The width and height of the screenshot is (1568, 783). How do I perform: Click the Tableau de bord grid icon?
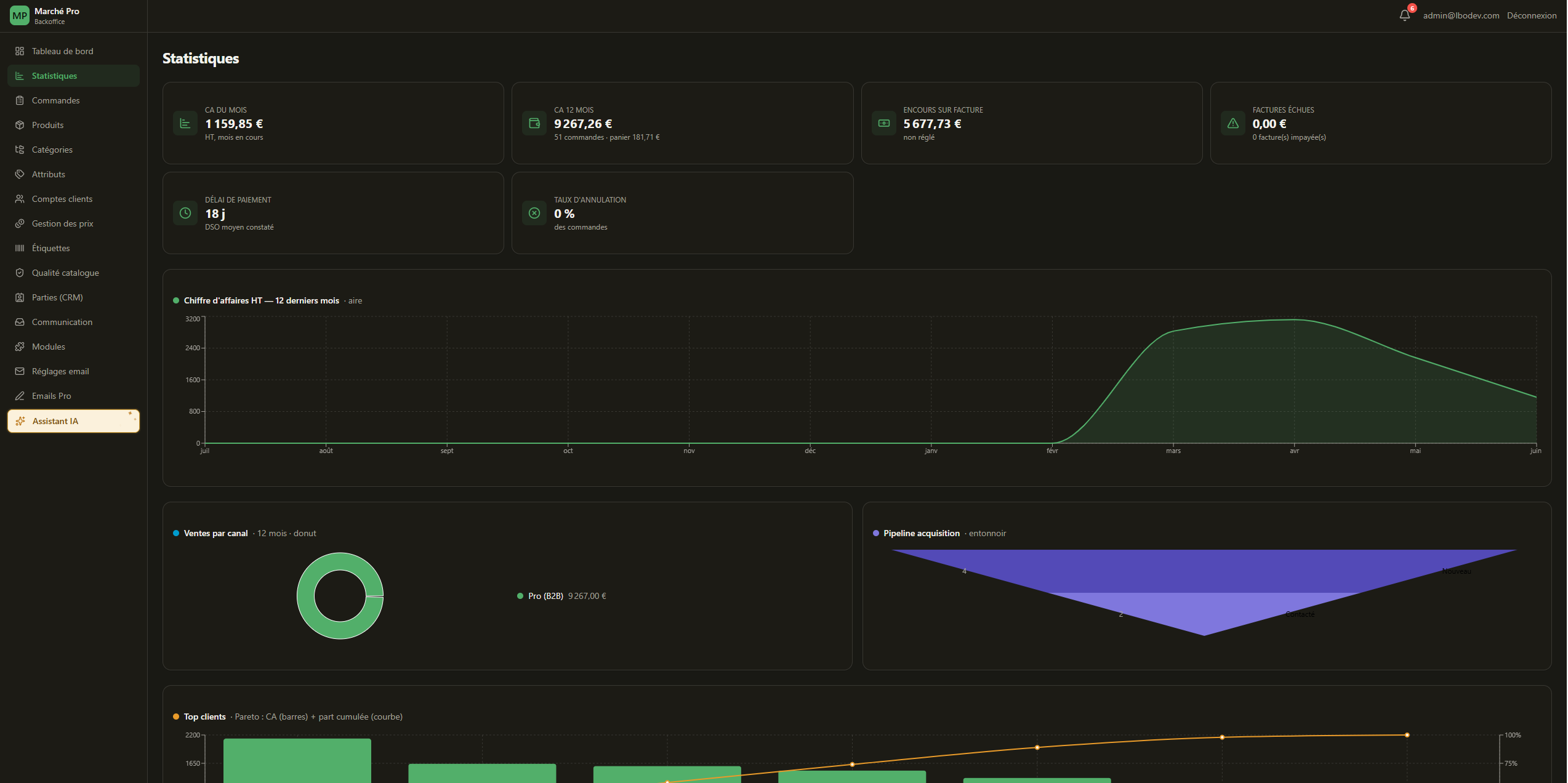click(x=20, y=51)
